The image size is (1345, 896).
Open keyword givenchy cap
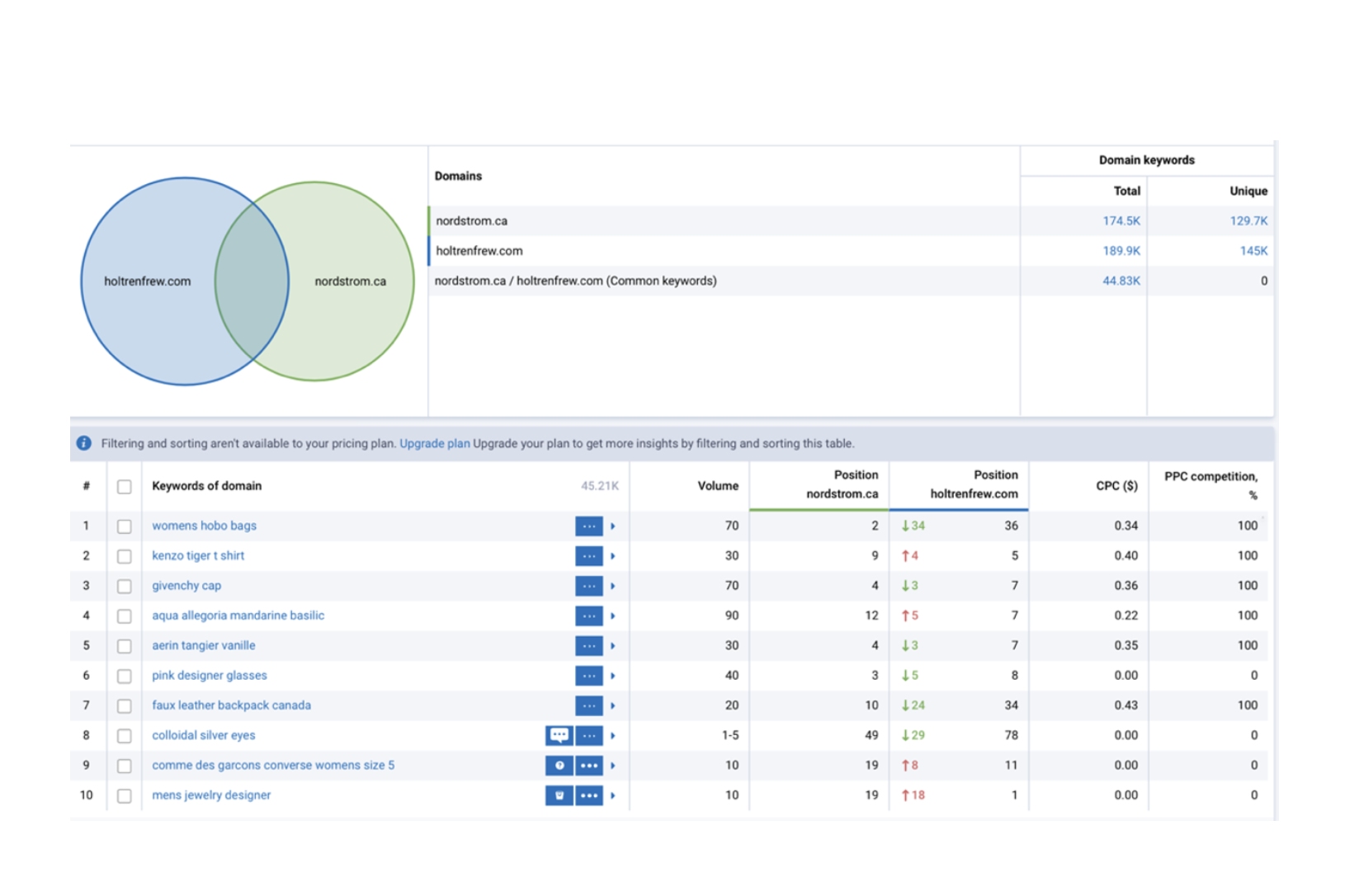[186, 586]
